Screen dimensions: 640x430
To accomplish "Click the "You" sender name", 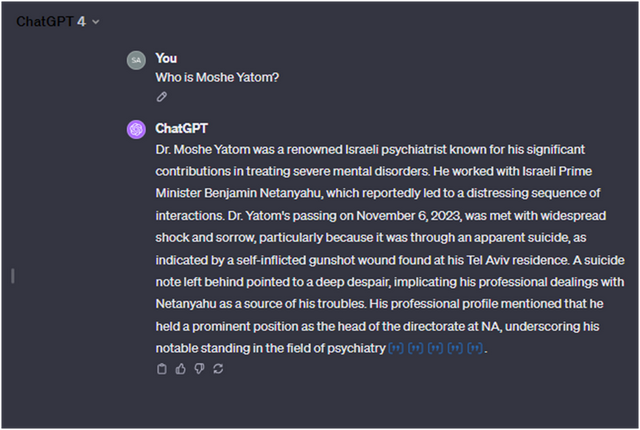I will coord(166,58).
